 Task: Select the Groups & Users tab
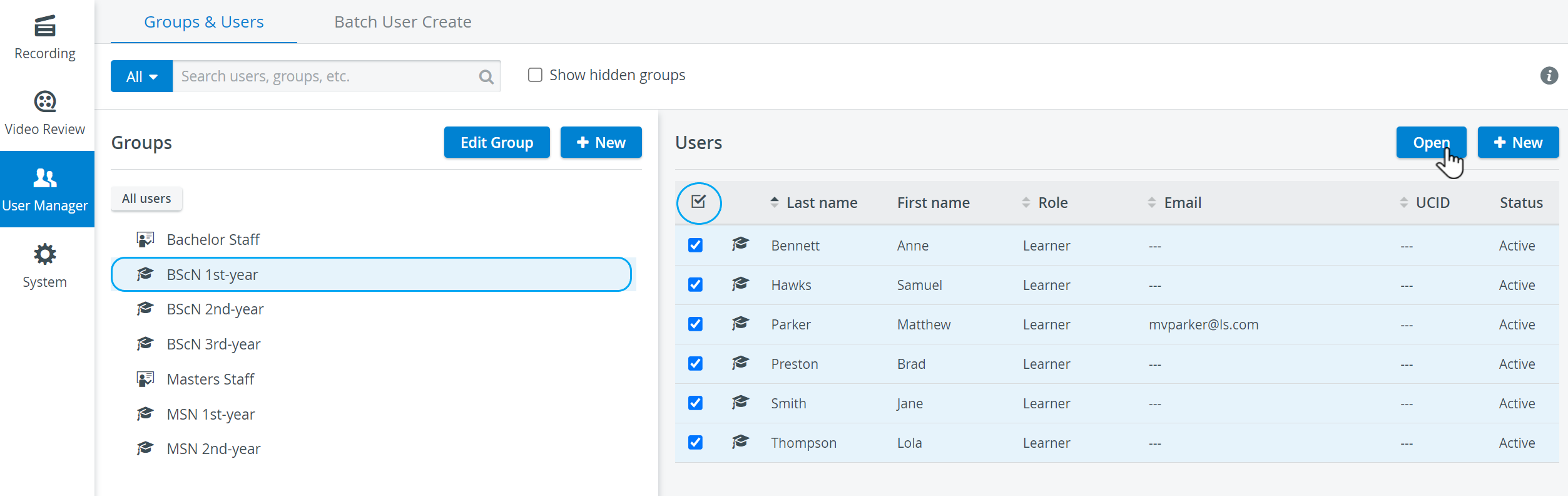tap(204, 22)
